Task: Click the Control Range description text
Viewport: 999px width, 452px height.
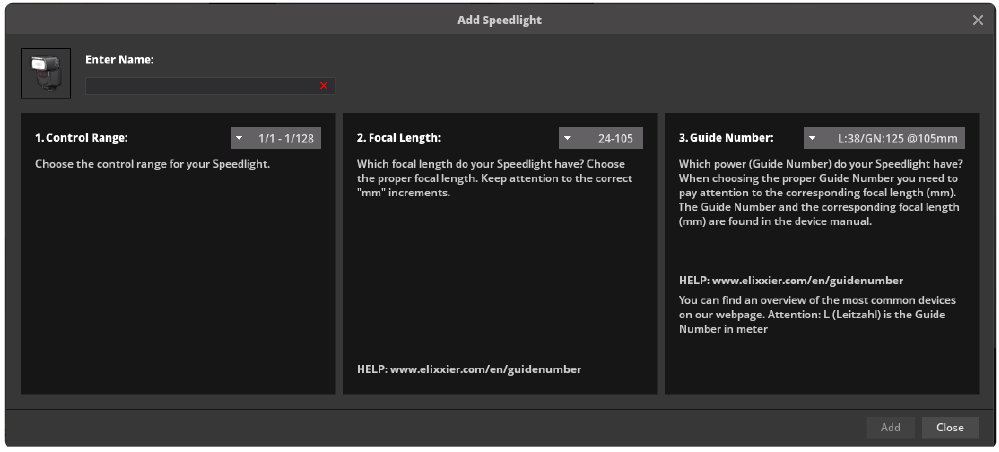Action: (152, 164)
